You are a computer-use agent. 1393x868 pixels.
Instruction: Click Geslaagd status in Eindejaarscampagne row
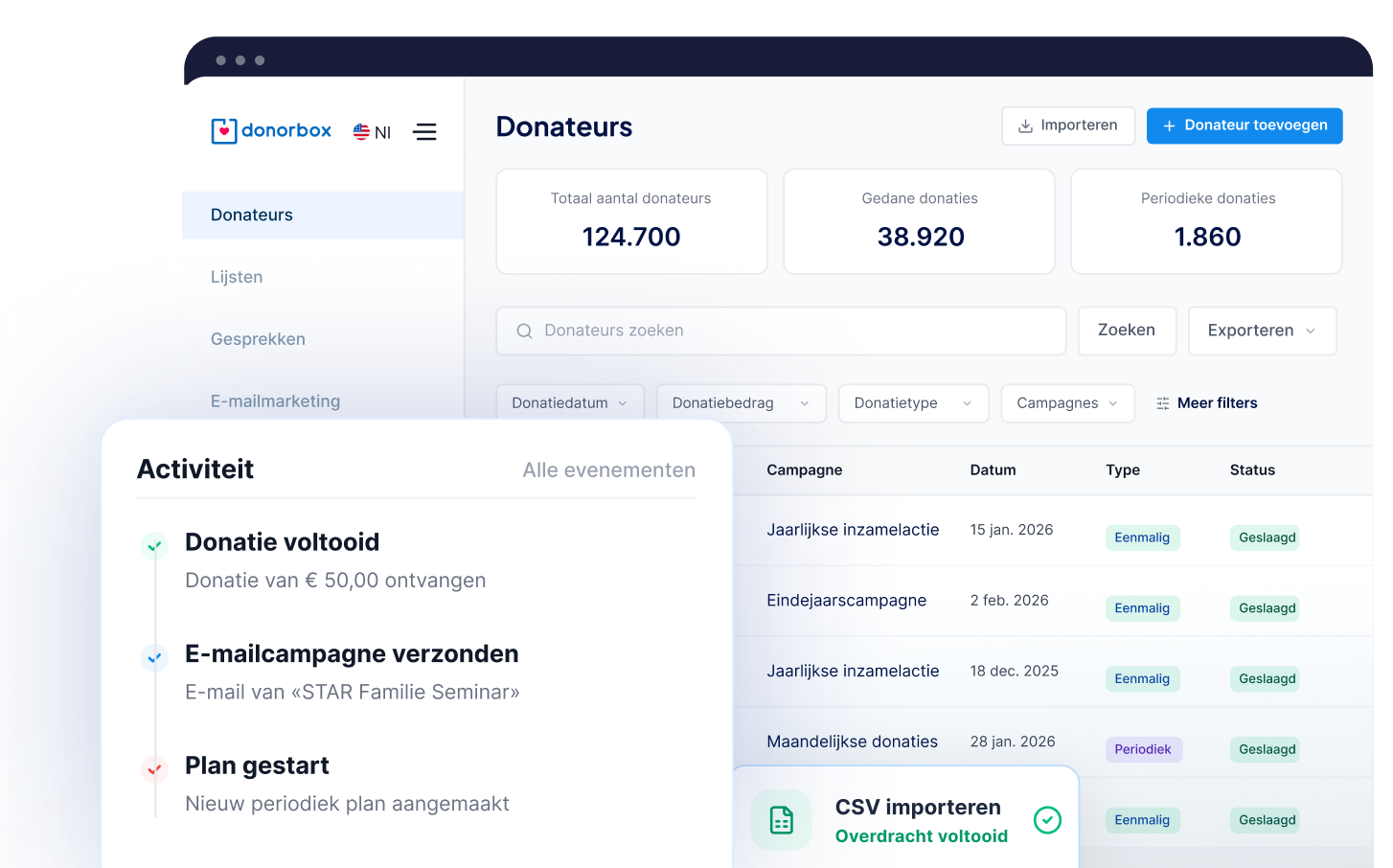coord(1267,608)
